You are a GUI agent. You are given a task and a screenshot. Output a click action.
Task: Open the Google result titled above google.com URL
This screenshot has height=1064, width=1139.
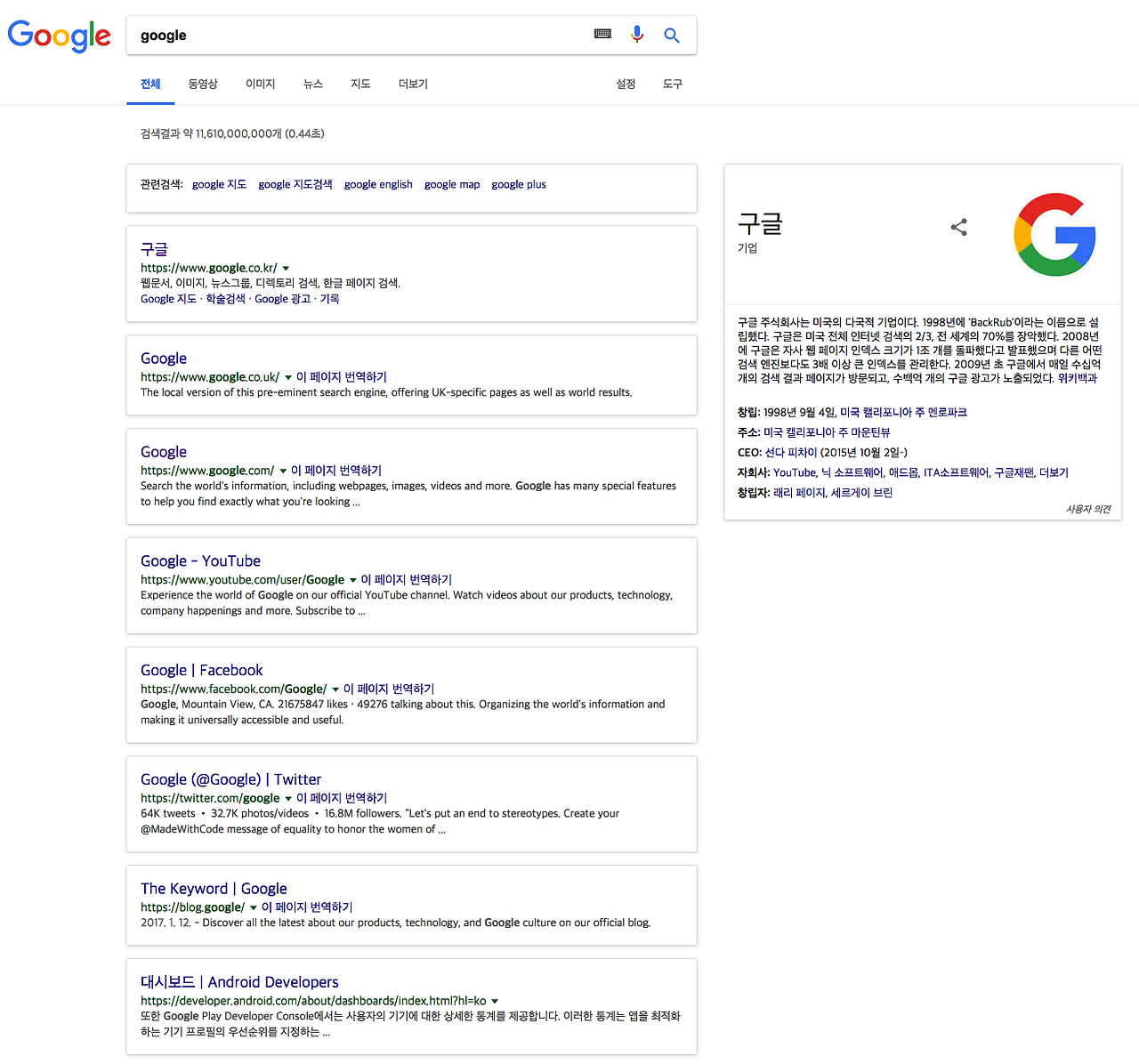pos(164,452)
